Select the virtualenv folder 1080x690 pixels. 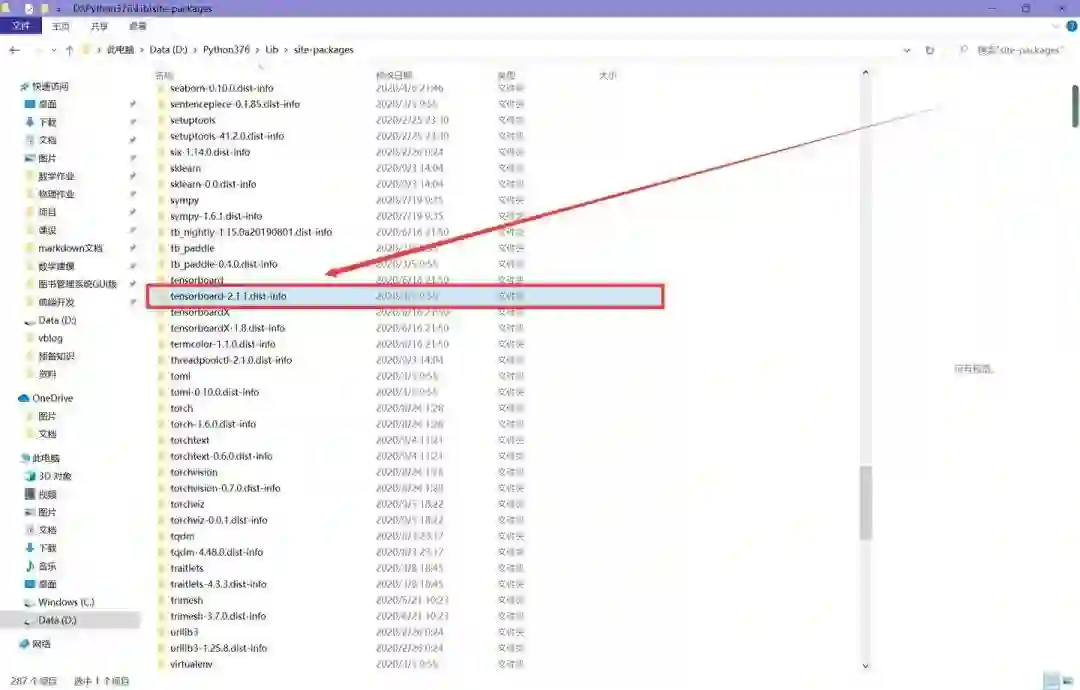(x=191, y=665)
